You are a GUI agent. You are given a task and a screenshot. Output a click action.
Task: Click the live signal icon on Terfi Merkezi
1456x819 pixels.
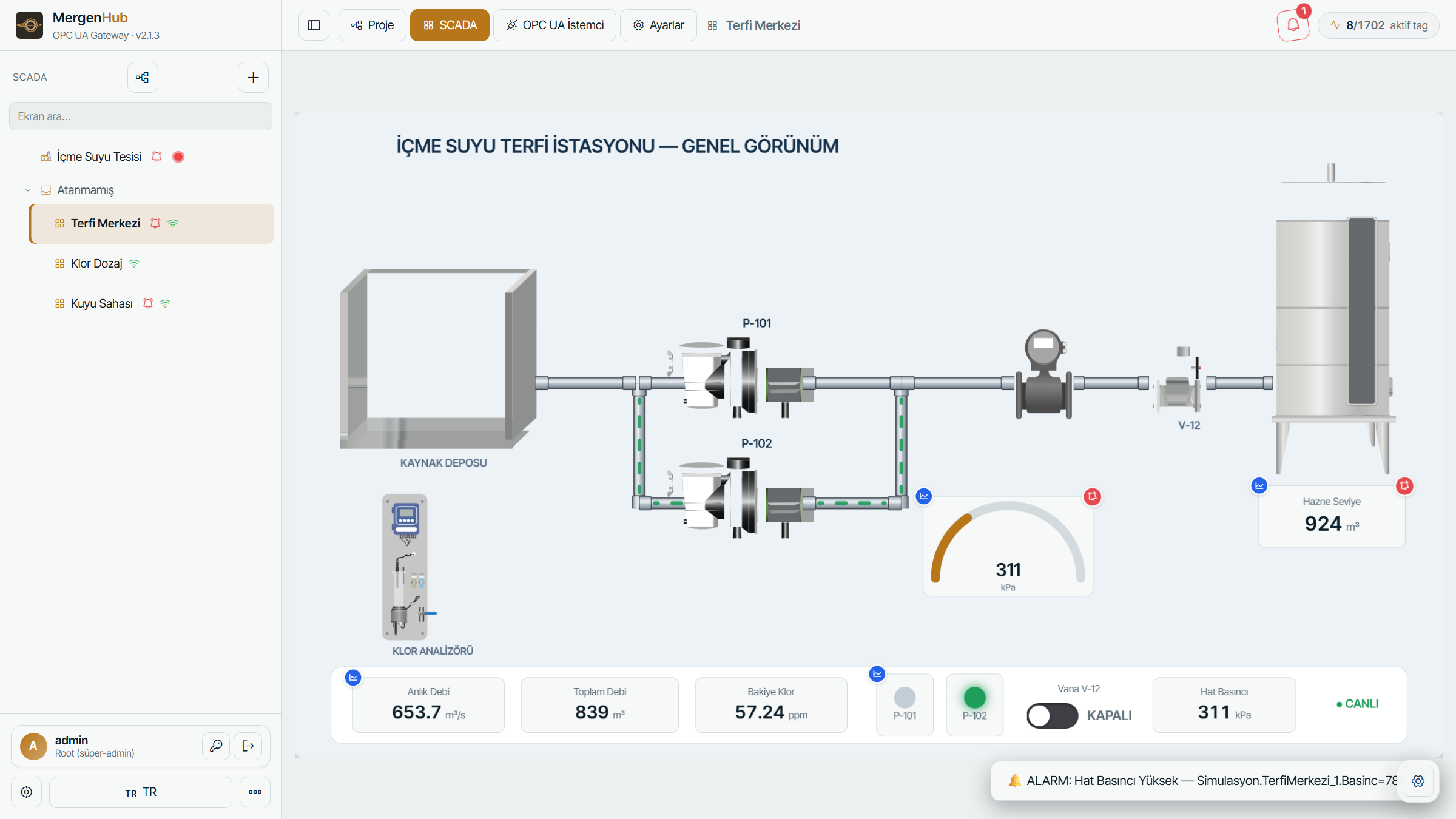(x=173, y=223)
